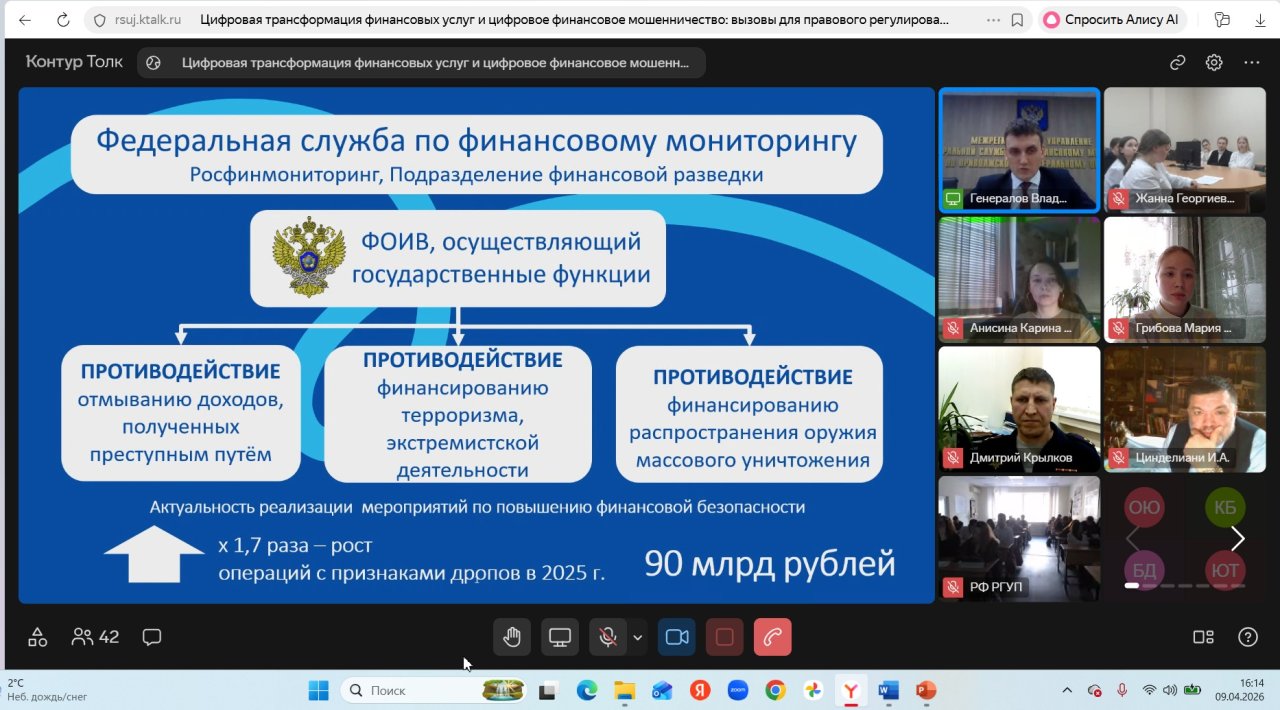The width and height of the screenshot is (1280, 710).
Task: Open the shapes apps icon bottom-left
Action: pos(37,637)
